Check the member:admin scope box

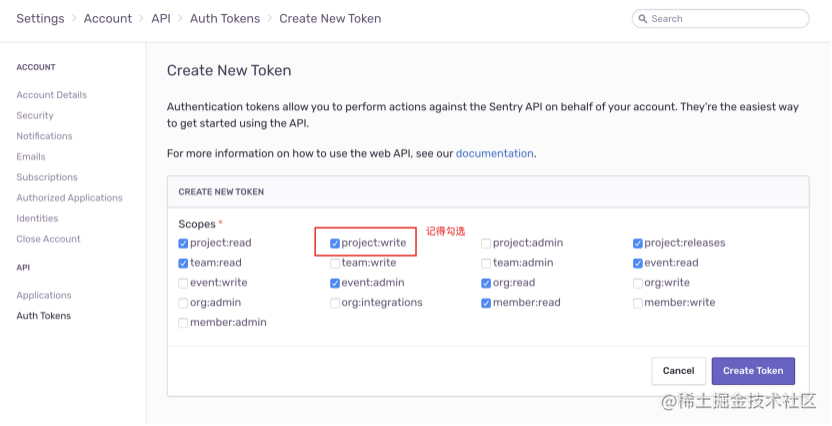click(183, 323)
